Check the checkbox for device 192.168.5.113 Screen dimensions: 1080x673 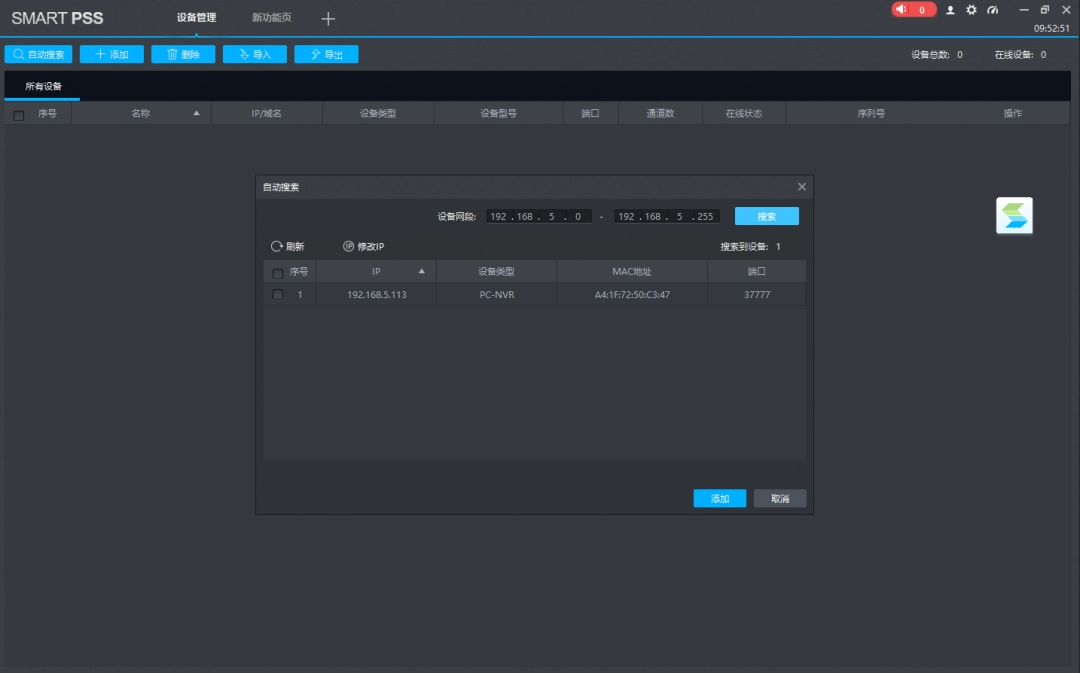pos(276,293)
